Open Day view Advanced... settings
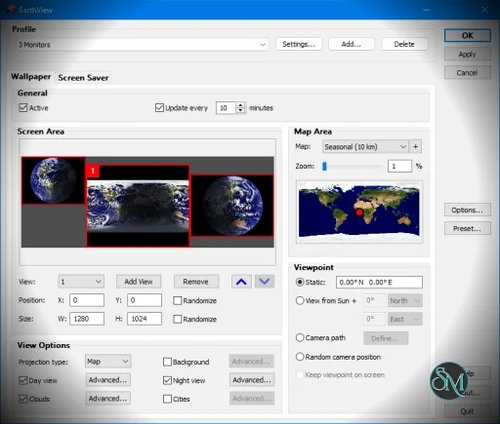The height and width of the screenshot is (424, 500). tap(108, 380)
